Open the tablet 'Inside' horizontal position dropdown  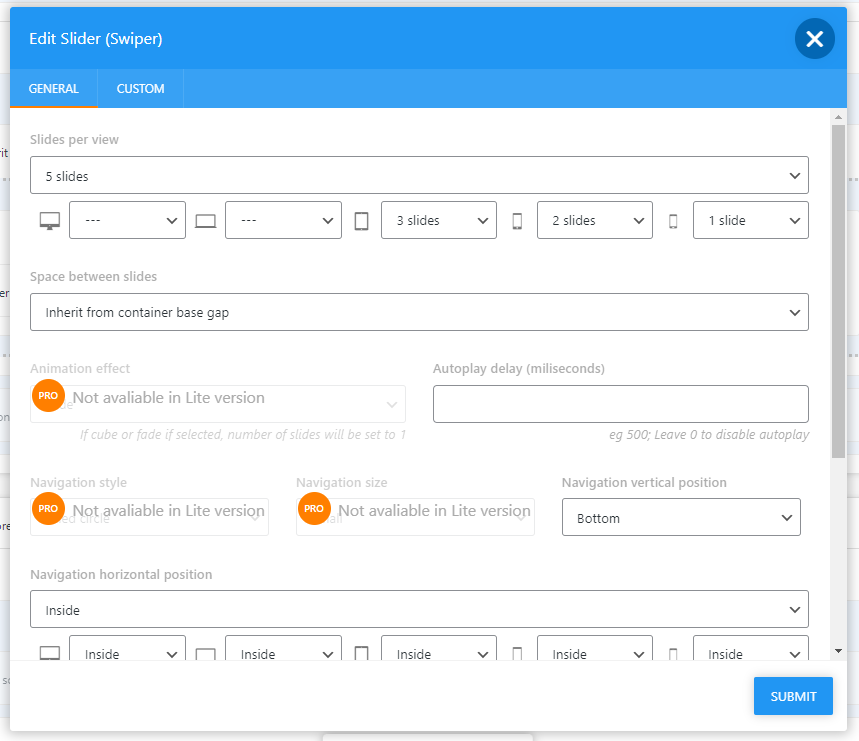[439, 648]
